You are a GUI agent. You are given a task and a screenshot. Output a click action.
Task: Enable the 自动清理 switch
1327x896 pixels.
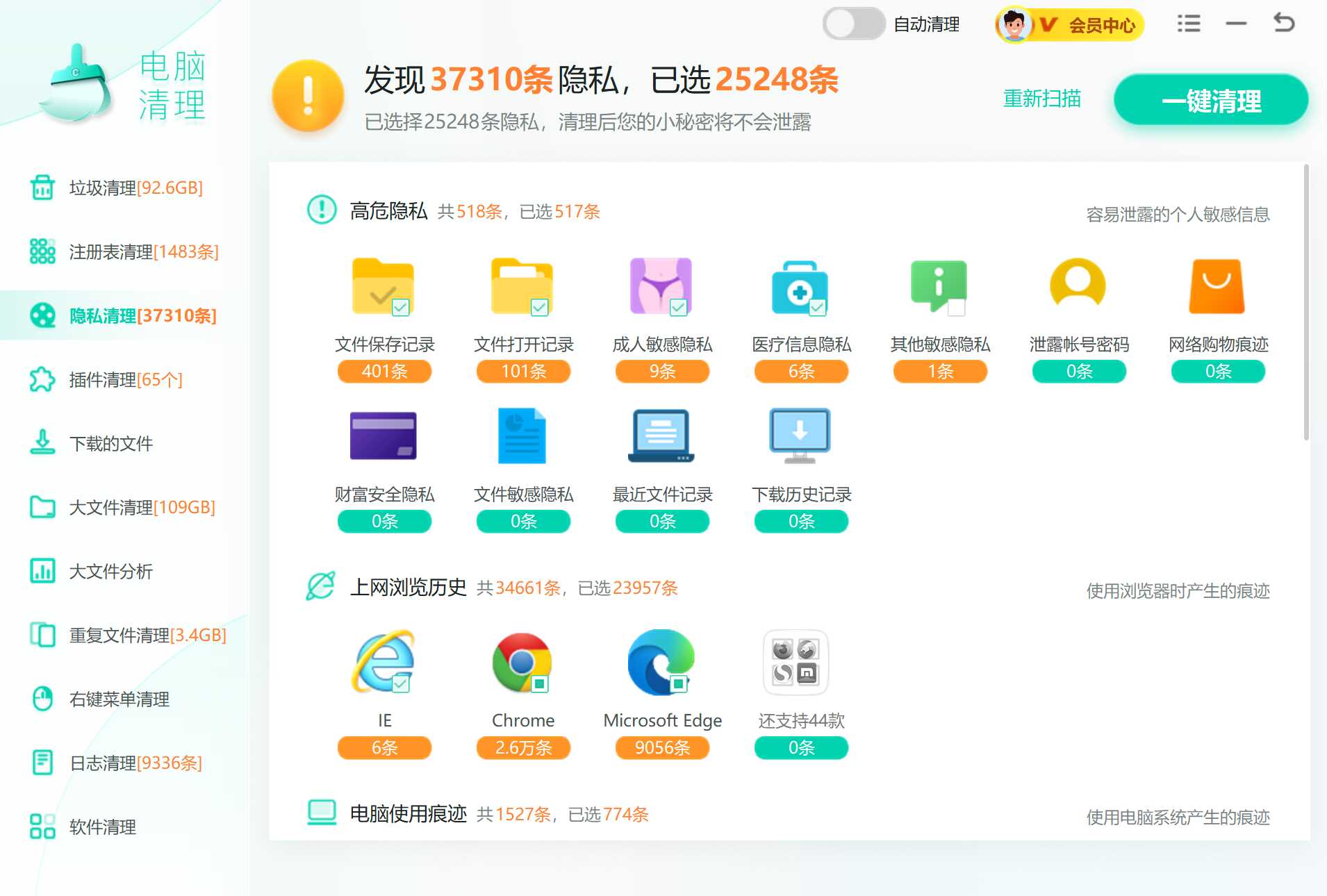click(x=853, y=23)
